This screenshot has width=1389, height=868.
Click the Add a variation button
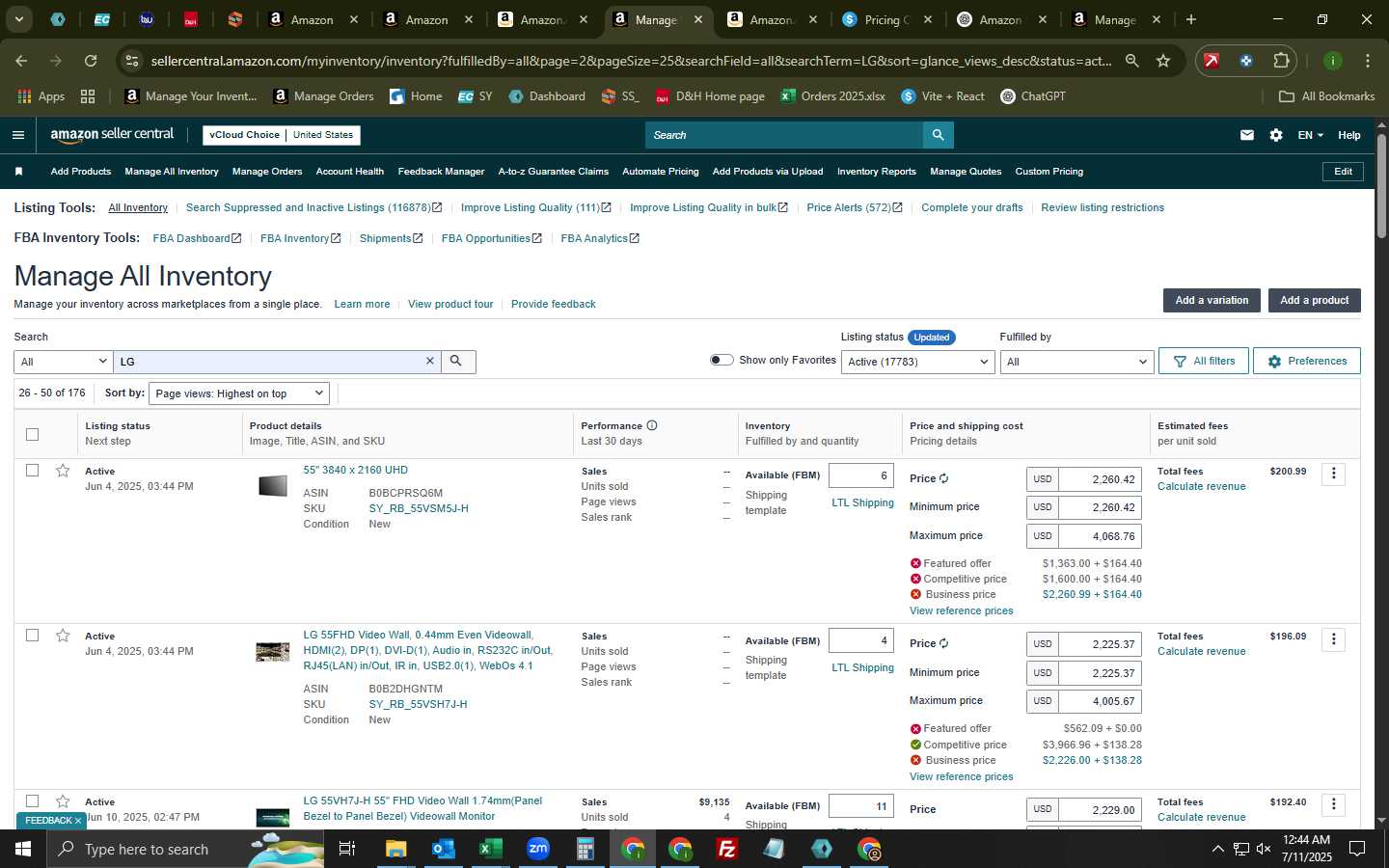click(1212, 300)
